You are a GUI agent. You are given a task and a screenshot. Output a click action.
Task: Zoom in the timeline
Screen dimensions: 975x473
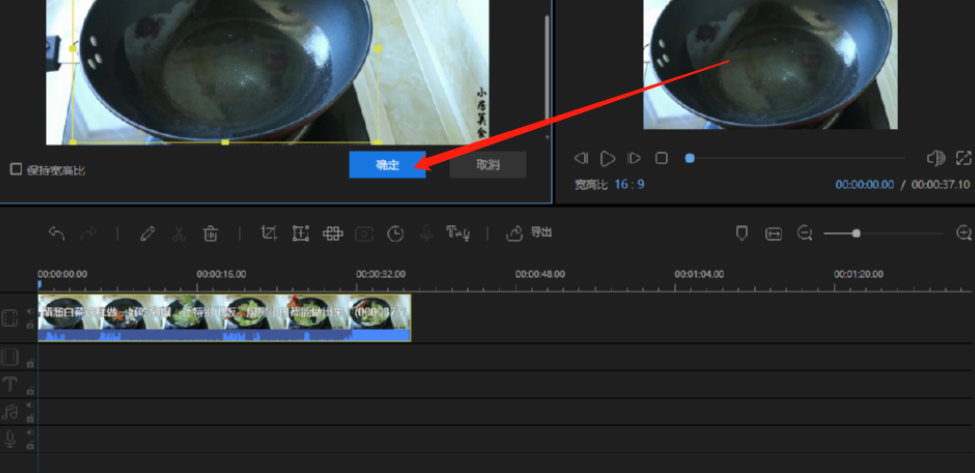tap(963, 234)
